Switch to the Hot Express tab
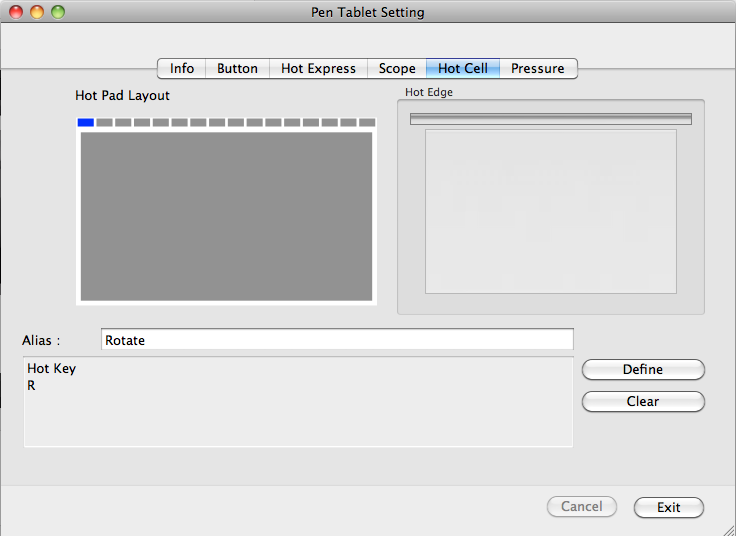The height and width of the screenshot is (536, 736). (318, 69)
